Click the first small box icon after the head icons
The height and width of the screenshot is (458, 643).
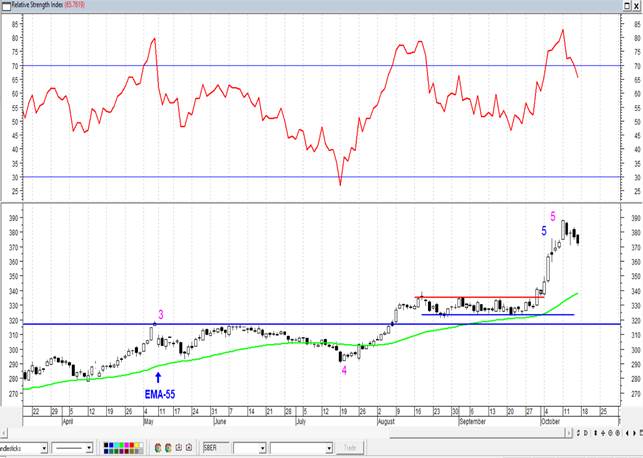tap(179, 448)
